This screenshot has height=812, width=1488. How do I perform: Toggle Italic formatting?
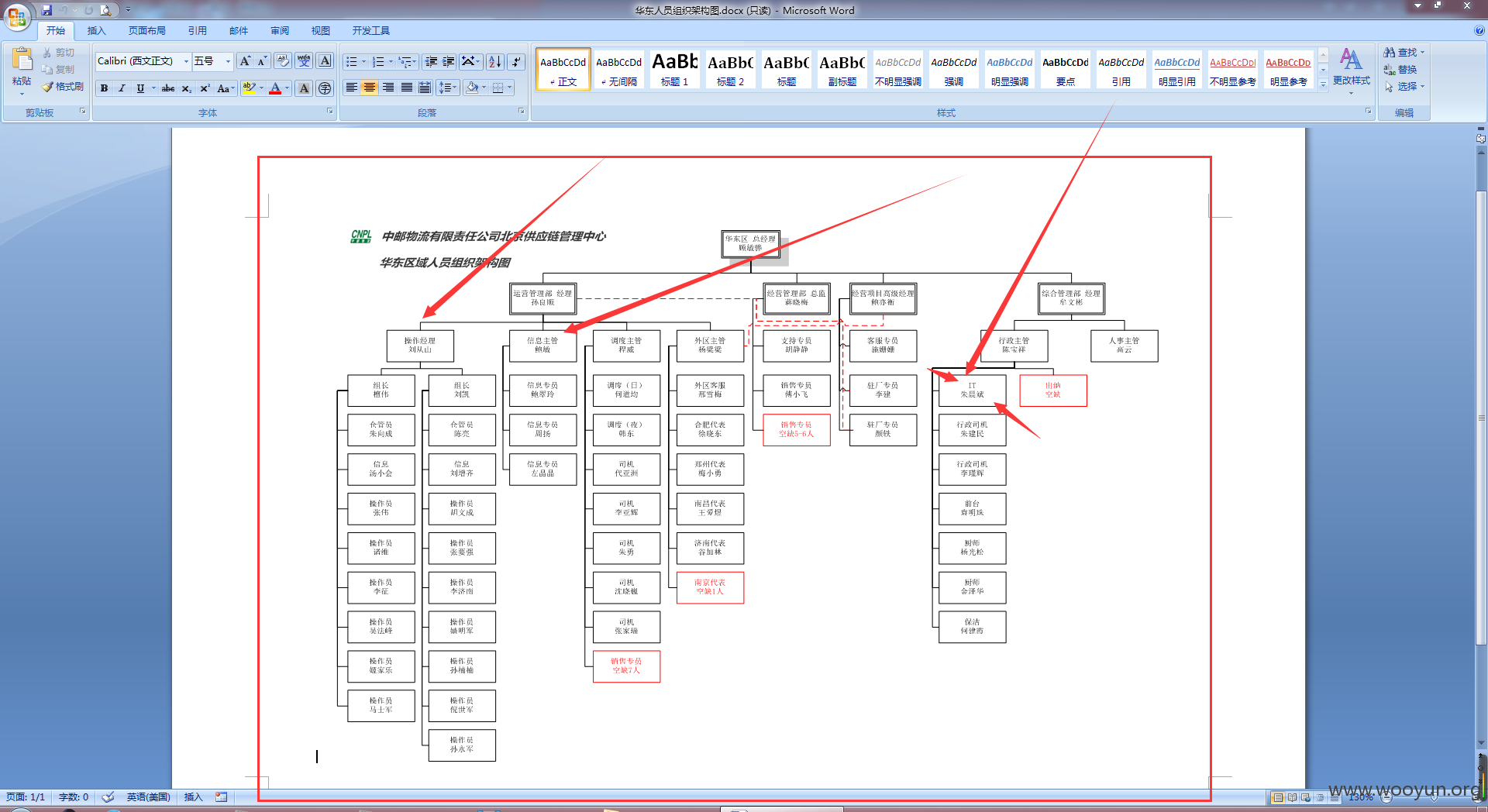[x=122, y=88]
